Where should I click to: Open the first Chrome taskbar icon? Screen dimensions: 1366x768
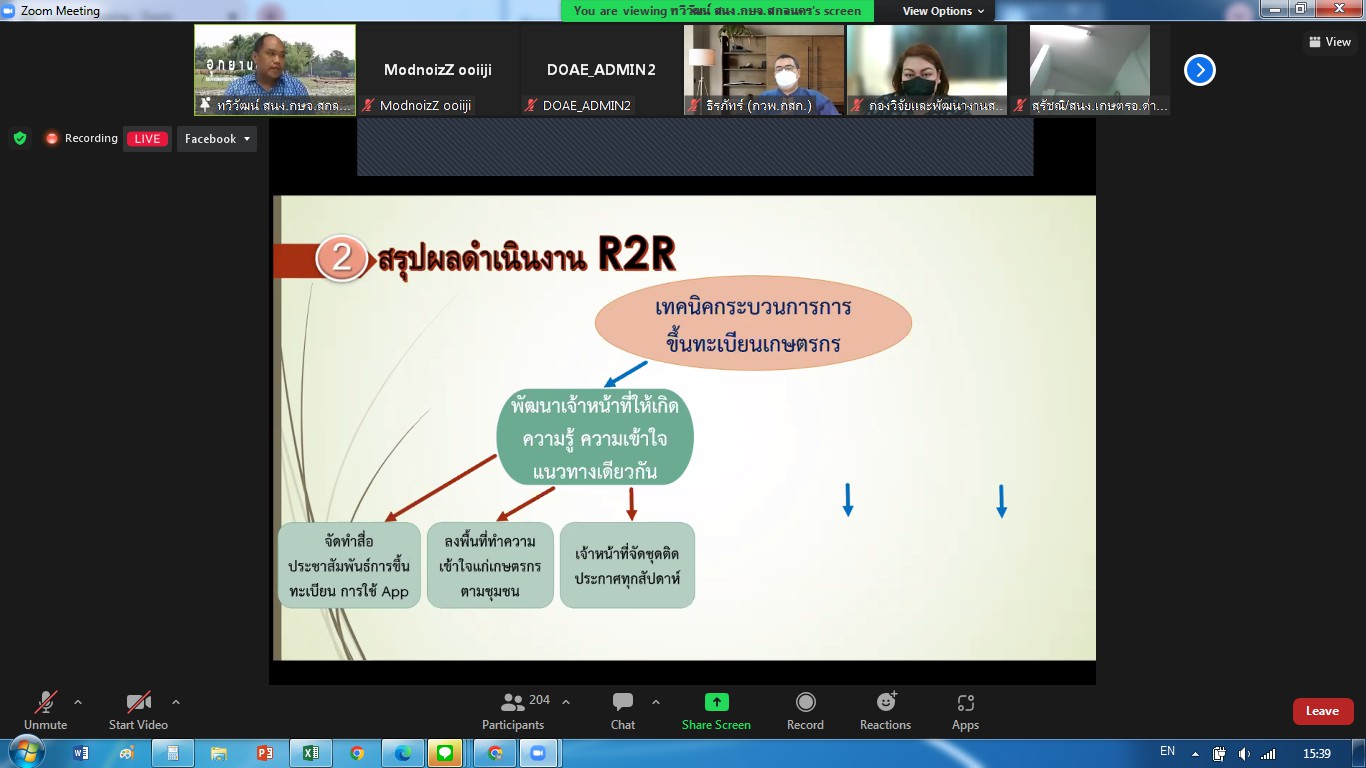(357, 753)
